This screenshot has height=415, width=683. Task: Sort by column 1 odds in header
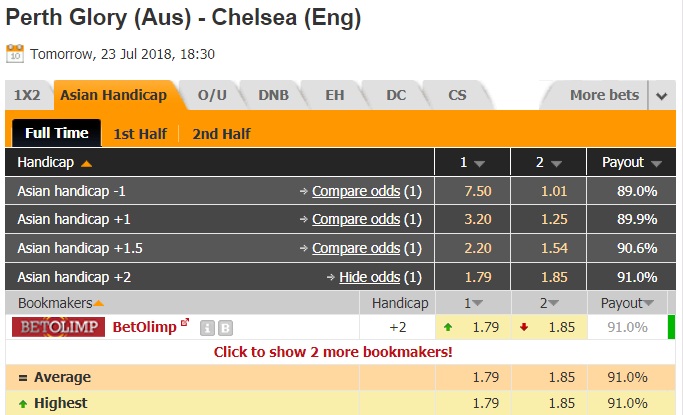tap(471, 162)
